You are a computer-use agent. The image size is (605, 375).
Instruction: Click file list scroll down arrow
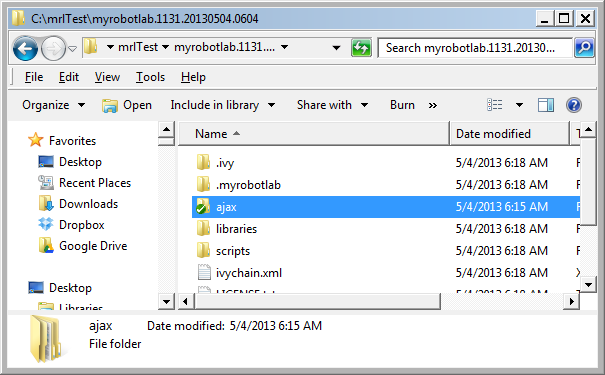coord(588,285)
